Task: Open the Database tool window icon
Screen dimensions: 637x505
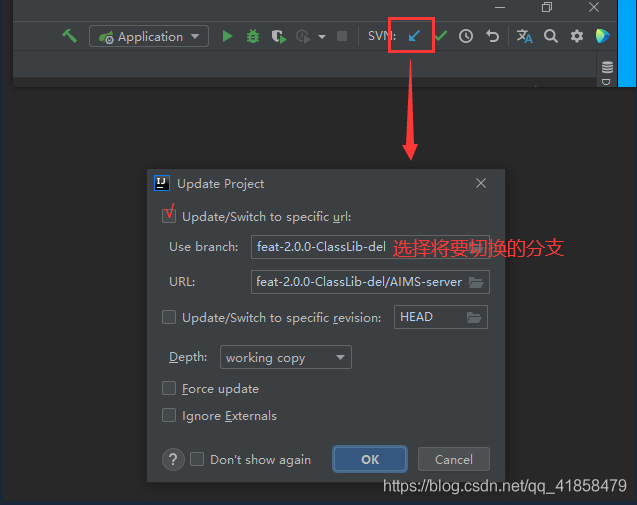Action: [x=607, y=67]
